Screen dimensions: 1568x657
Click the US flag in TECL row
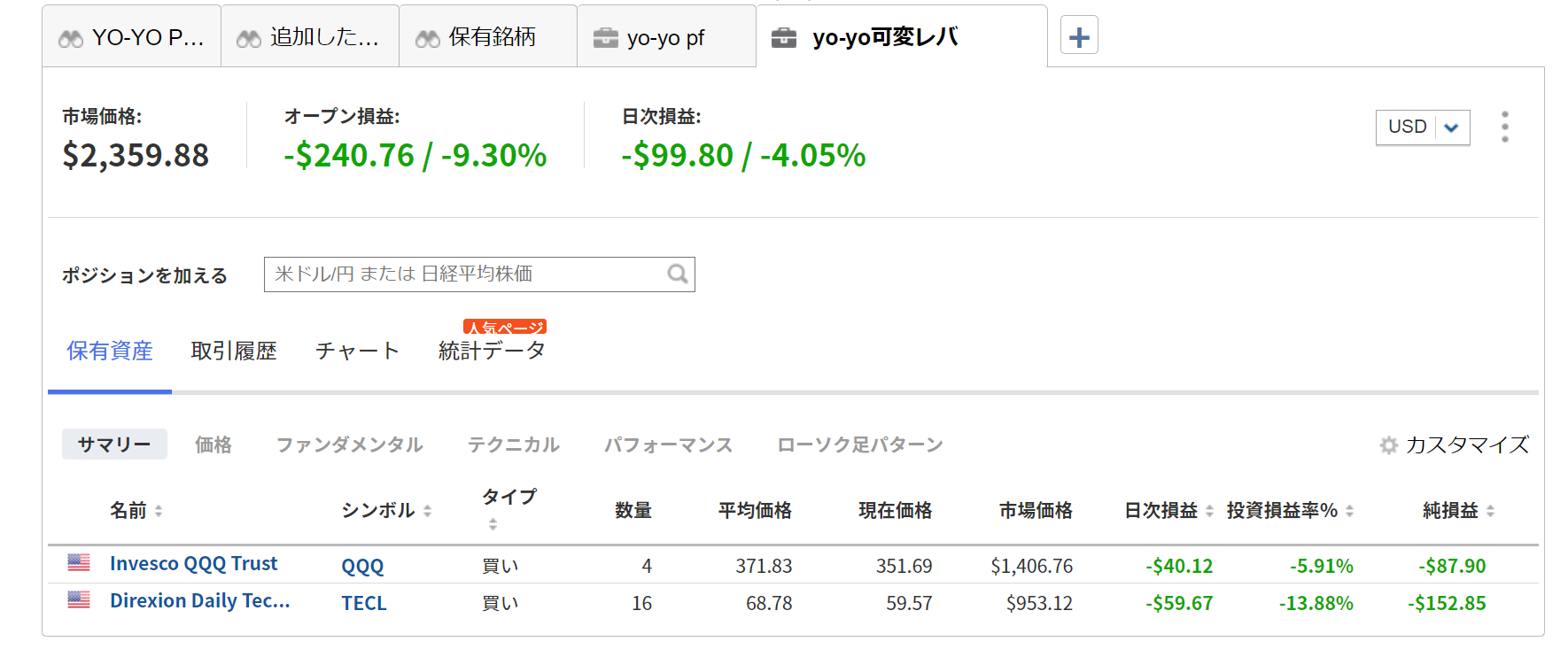click(79, 599)
